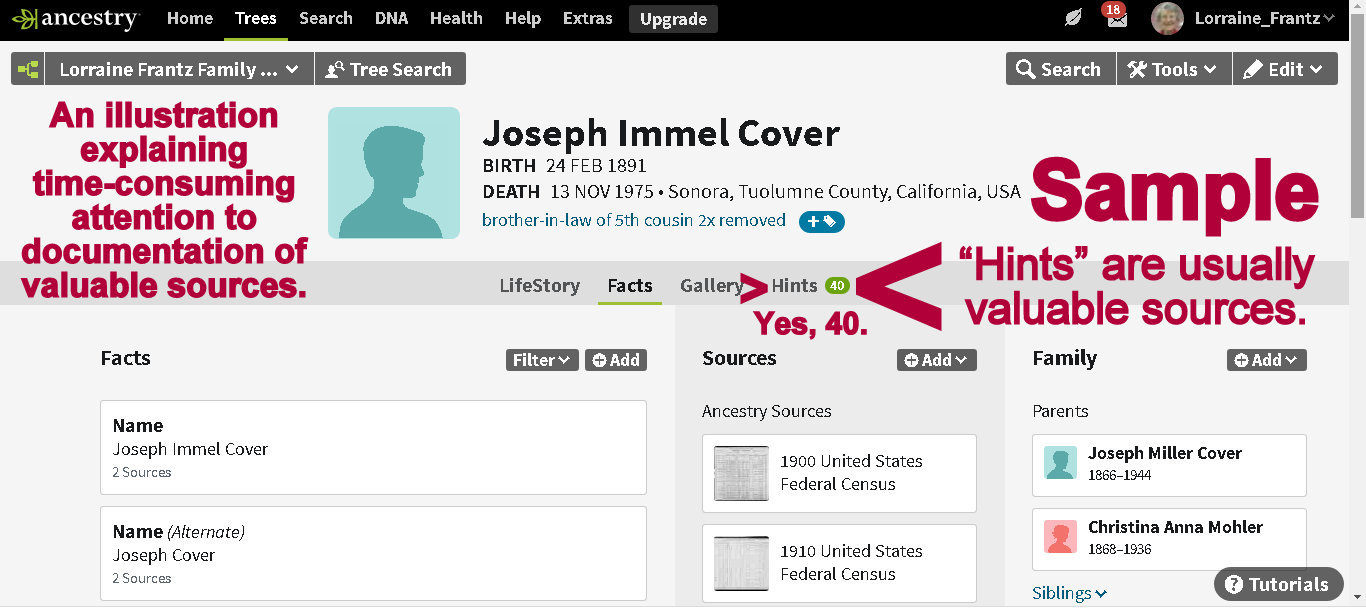Screen dimensions: 1366x612
Task: Expand the Siblings list
Action: (x=1069, y=593)
